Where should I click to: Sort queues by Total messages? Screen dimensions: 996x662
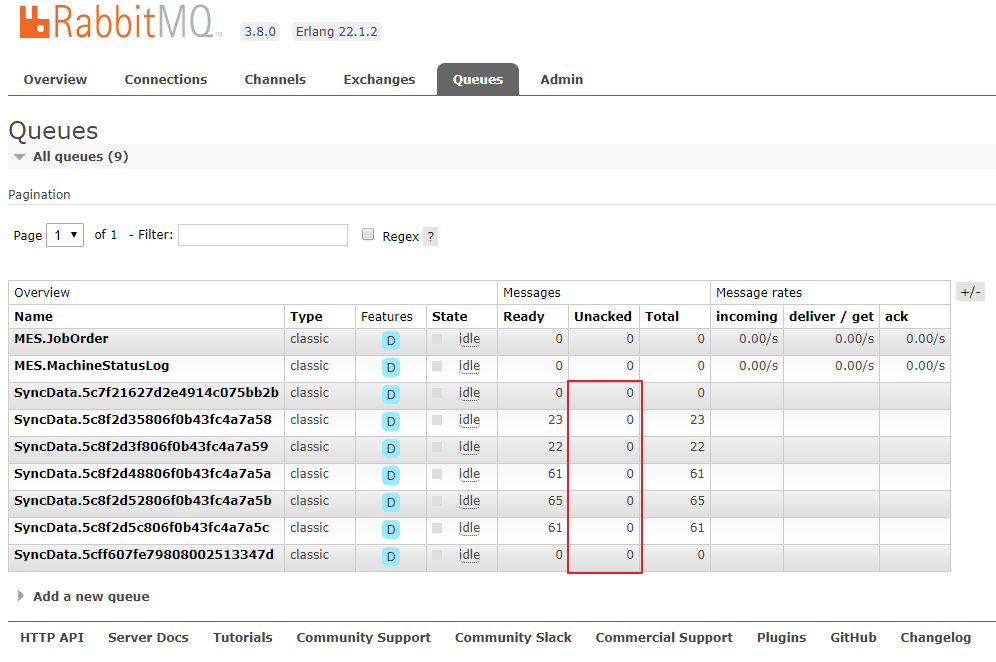(662, 316)
